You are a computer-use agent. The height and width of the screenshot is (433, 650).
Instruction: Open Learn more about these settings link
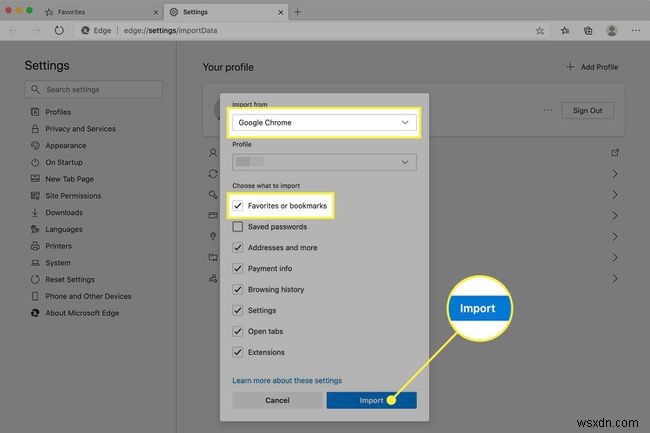(x=287, y=380)
